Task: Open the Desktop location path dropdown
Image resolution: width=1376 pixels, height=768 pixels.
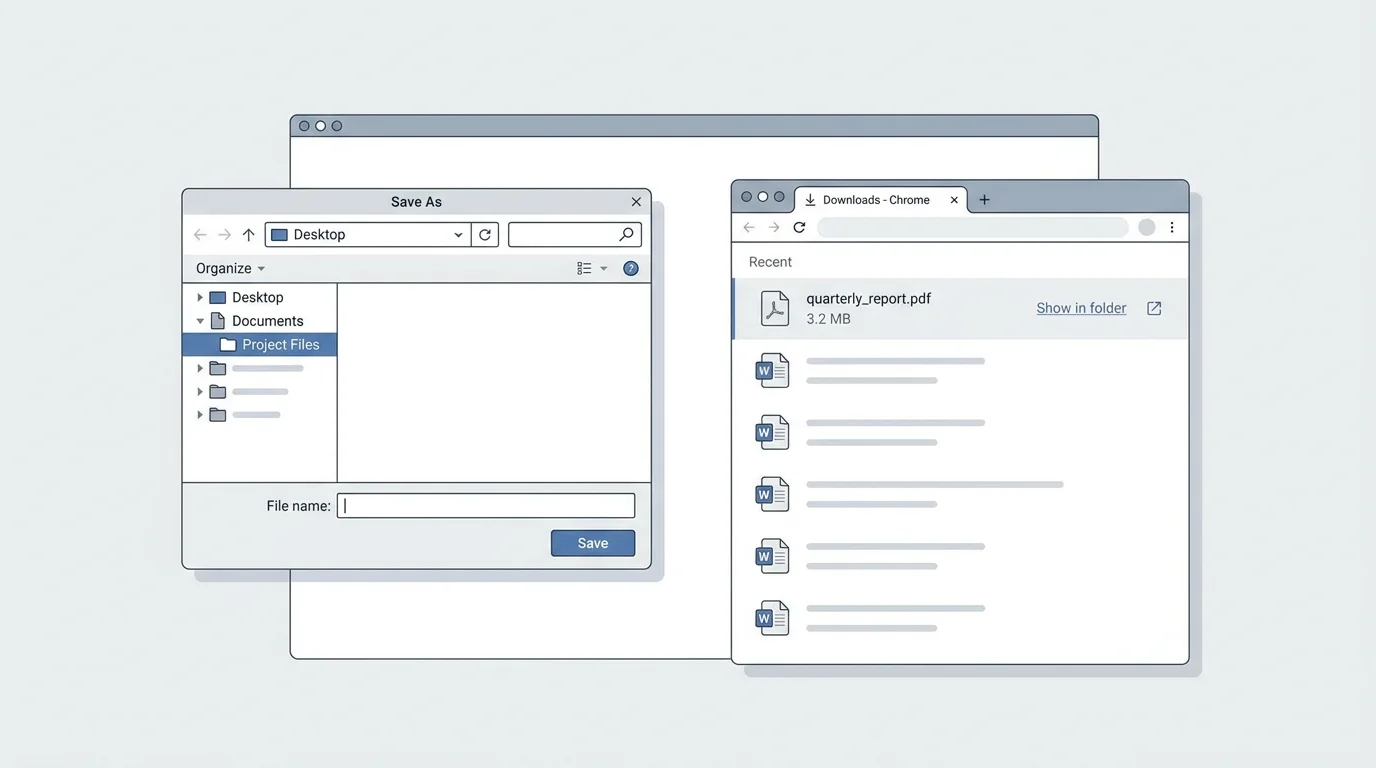Action: pos(458,235)
